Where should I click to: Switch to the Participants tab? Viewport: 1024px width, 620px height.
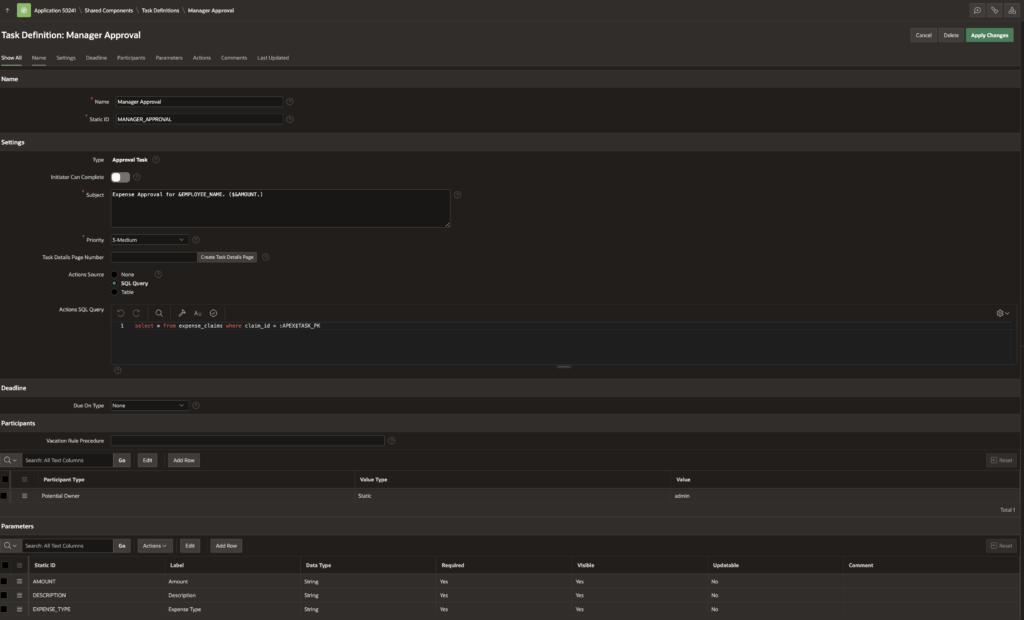[x=131, y=58]
